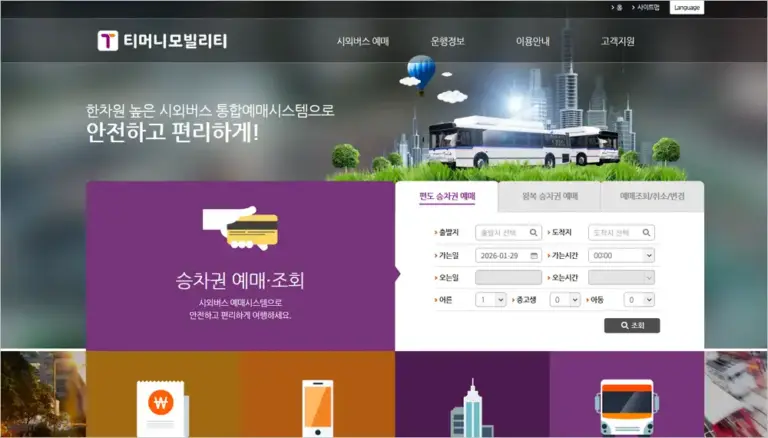Click the blurred red photo thumbnail
Viewport: 768px width, 438px height.
point(736,394)
